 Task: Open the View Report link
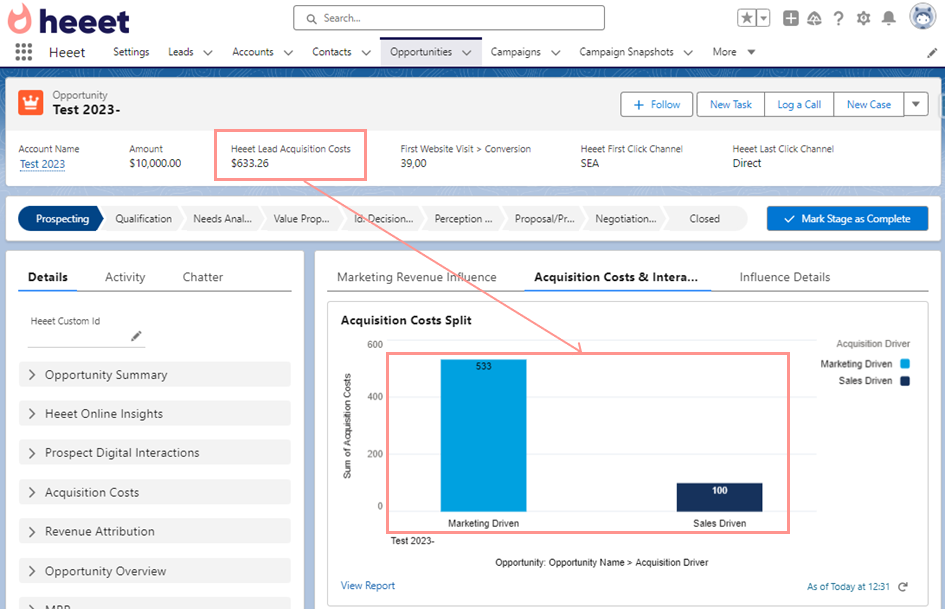tap(368, 585)
